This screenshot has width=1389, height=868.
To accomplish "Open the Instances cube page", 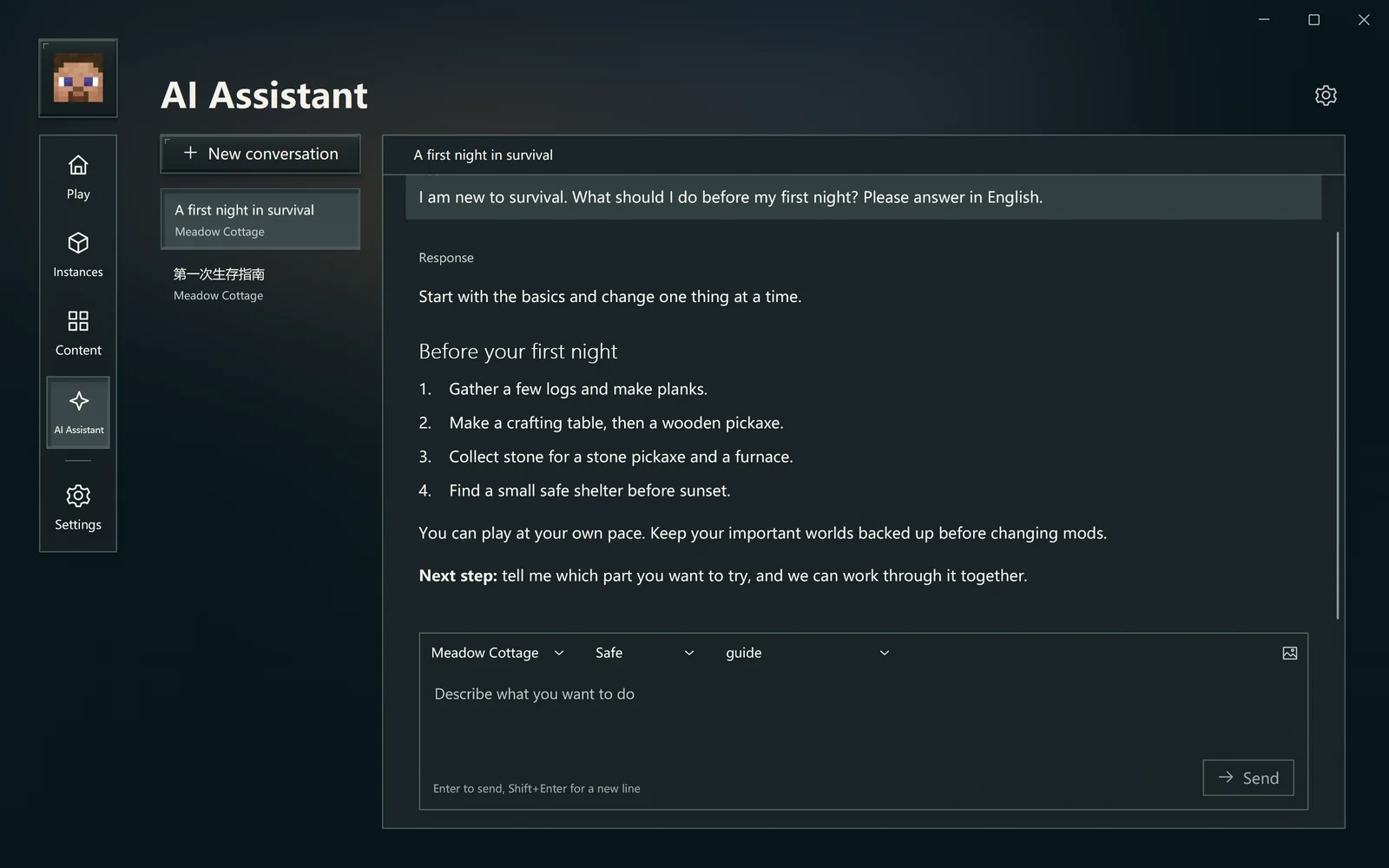I will tap(78, 255).
